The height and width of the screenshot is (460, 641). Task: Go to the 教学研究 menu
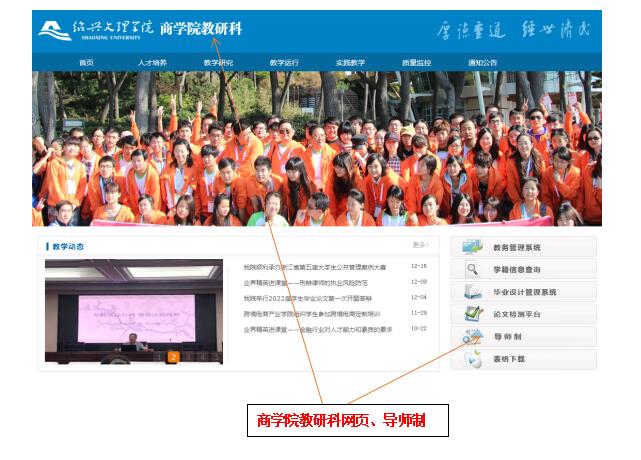click(218, 63)
